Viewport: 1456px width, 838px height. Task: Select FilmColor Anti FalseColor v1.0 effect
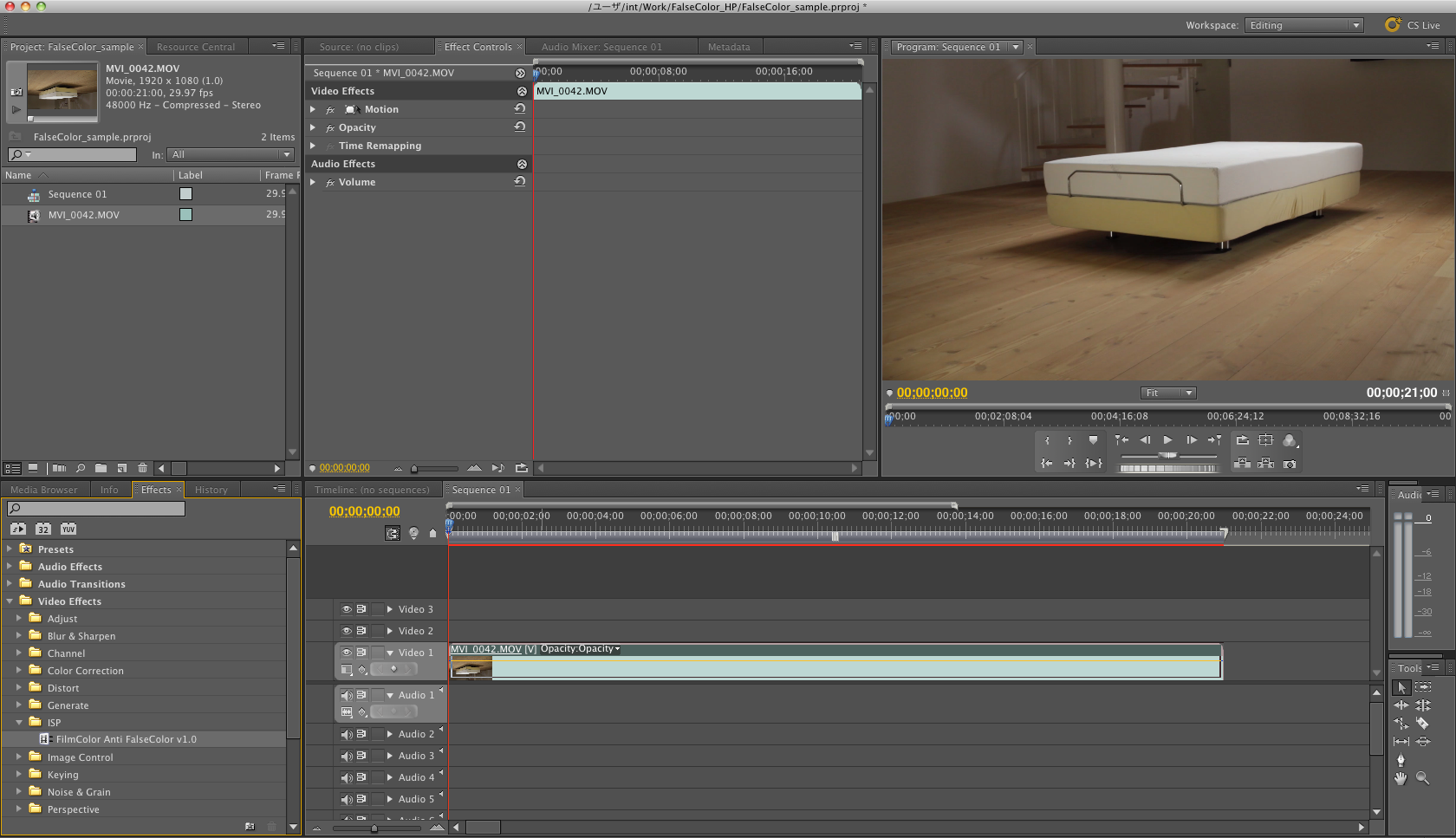coord(126,739)
